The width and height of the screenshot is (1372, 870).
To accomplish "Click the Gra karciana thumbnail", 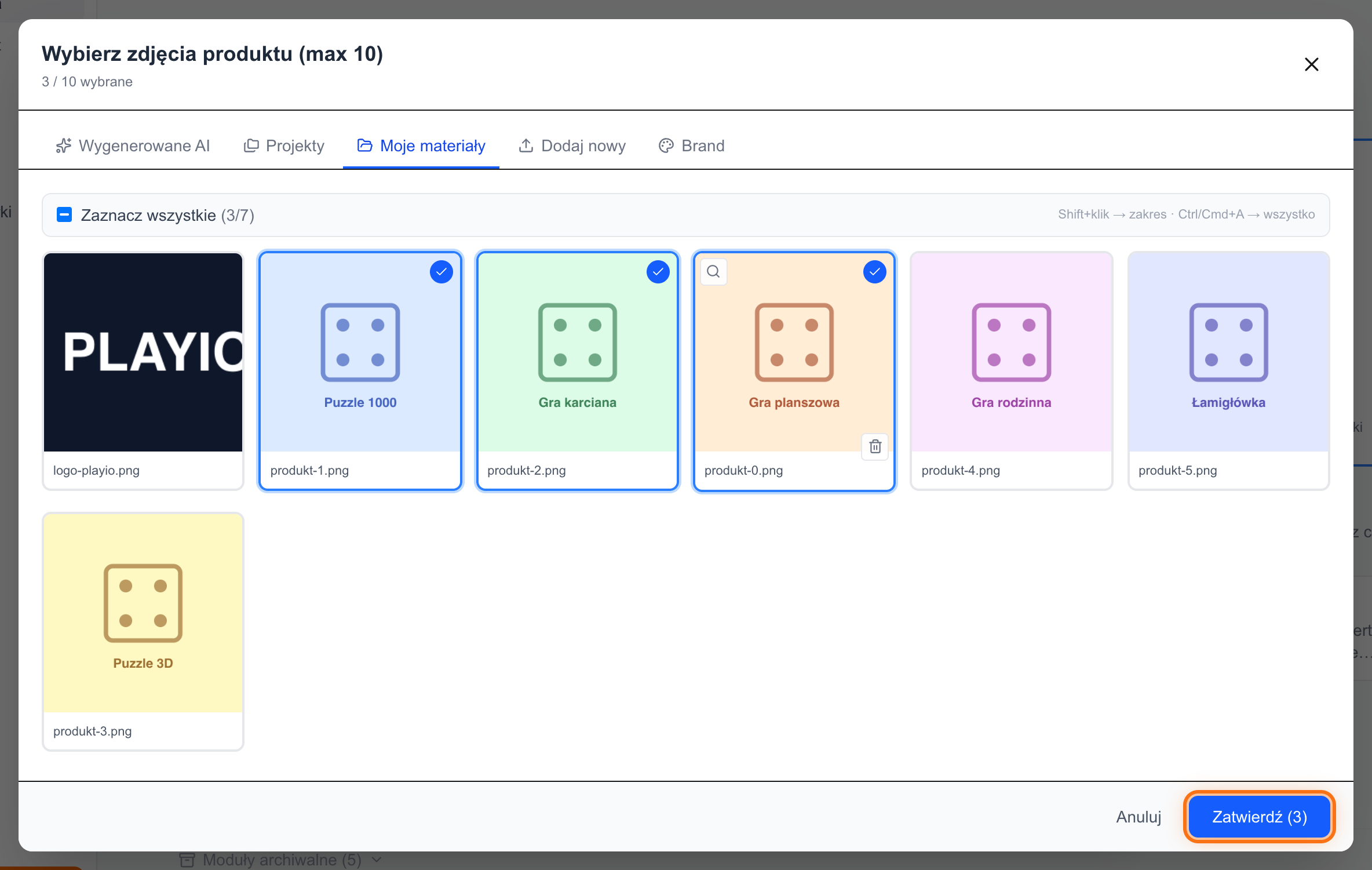I will (x=578, y=352).
